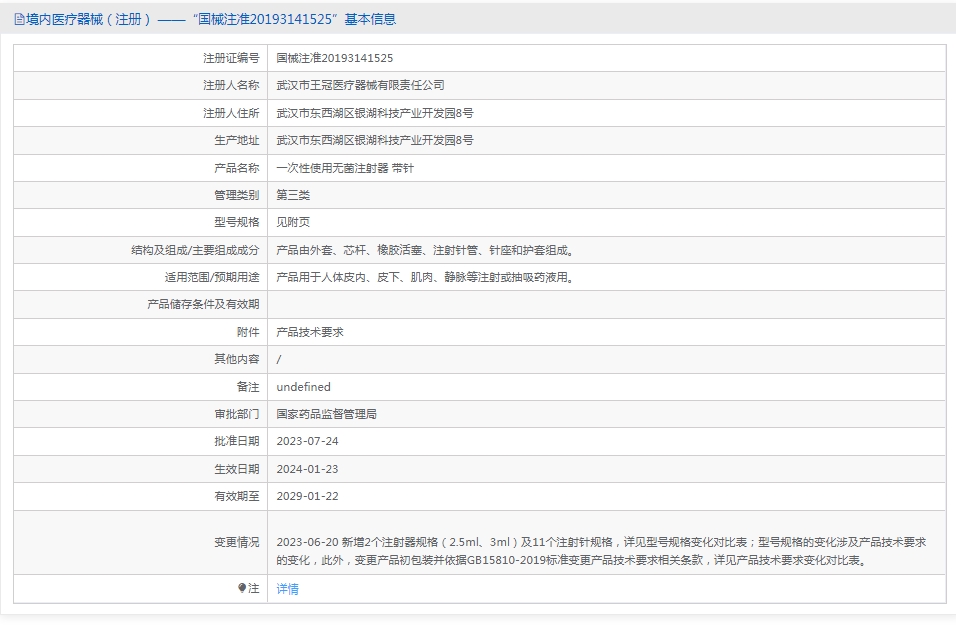The image size is (956, 625).
Task: Click the 产品储存条件及有效期 label
Action: (203, 304)
